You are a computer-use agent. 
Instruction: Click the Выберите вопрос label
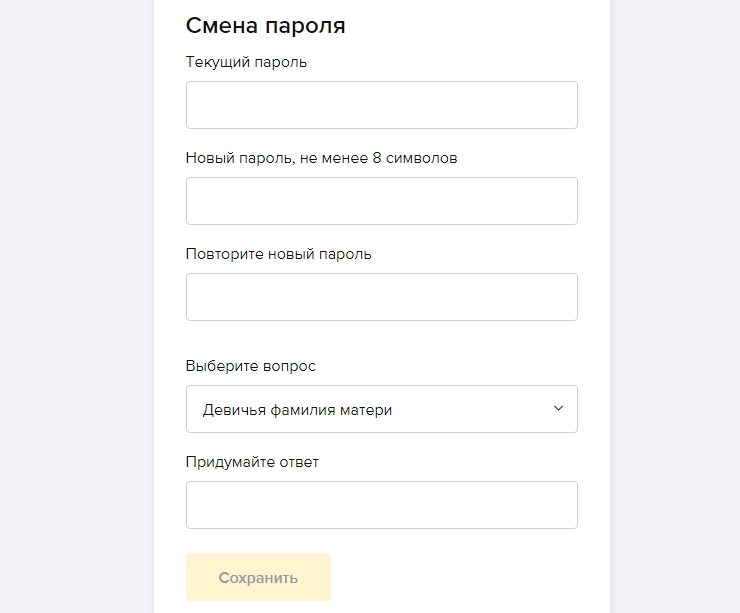[250, 366]
